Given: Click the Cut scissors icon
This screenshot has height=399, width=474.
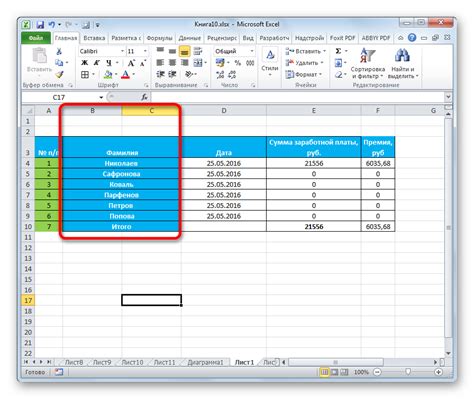Looking at the screenshot, I should click(x=59, y=51).
